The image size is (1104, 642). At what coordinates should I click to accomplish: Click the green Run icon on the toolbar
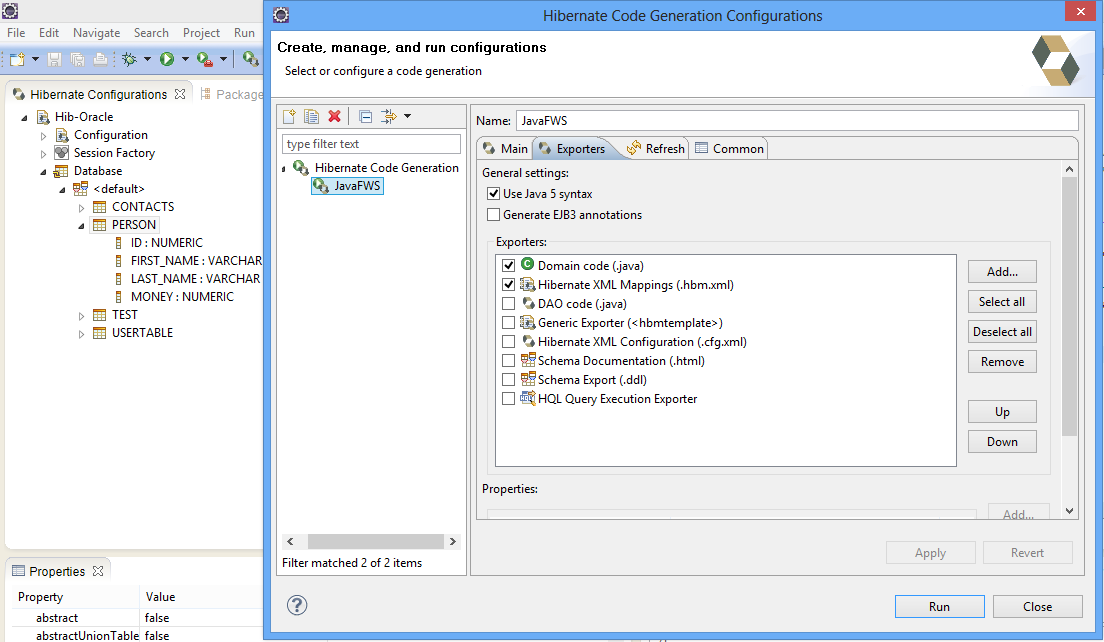169,59
